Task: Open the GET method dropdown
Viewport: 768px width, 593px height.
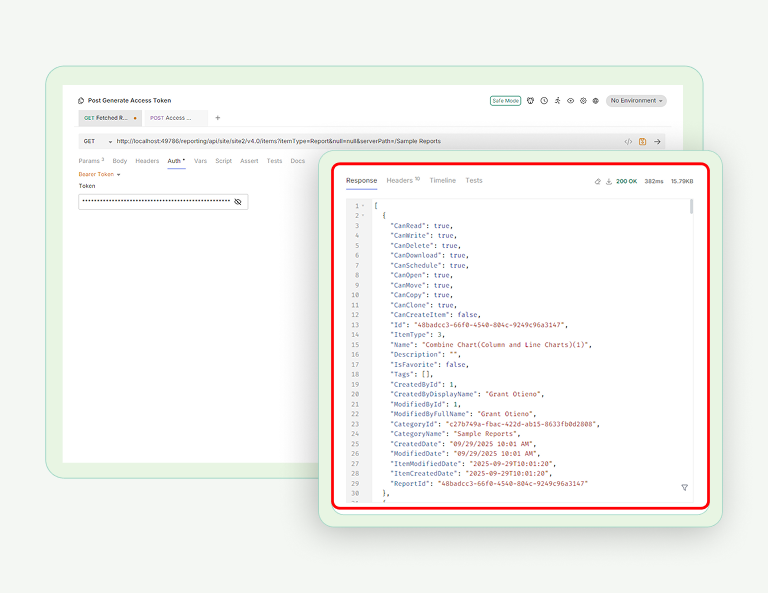Action: [97, 142]
